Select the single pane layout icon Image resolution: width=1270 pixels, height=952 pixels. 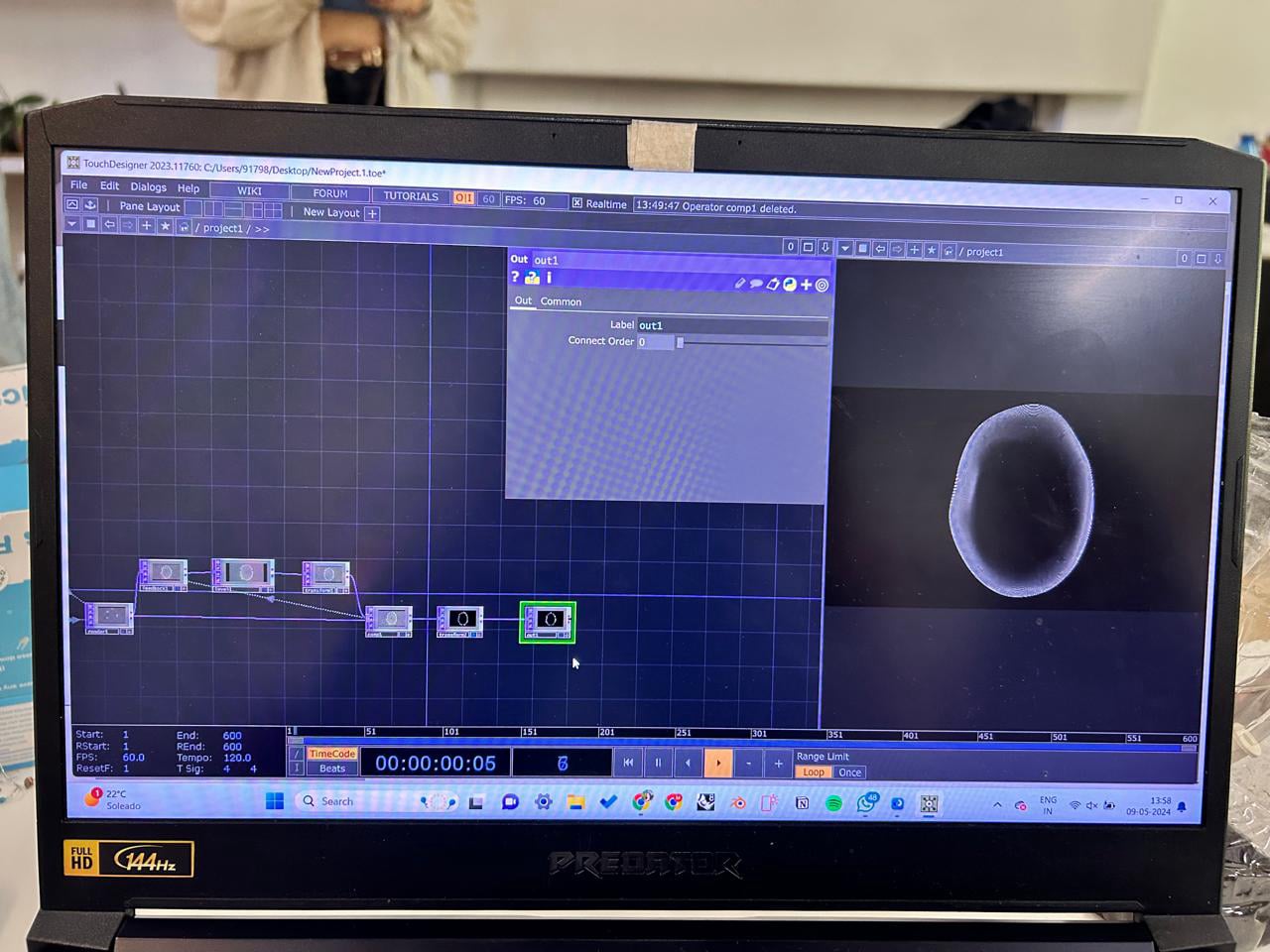point(194,208)
